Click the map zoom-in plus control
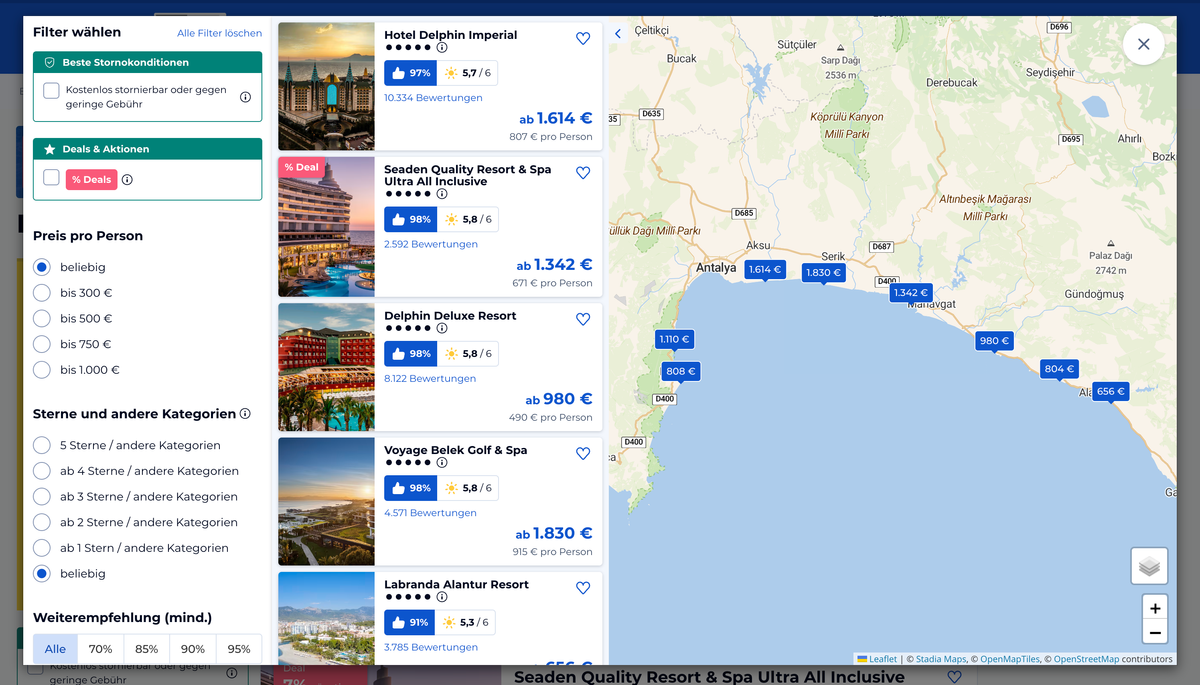The height and width of the screenshot is (685, 1200). coord(1155,607)
